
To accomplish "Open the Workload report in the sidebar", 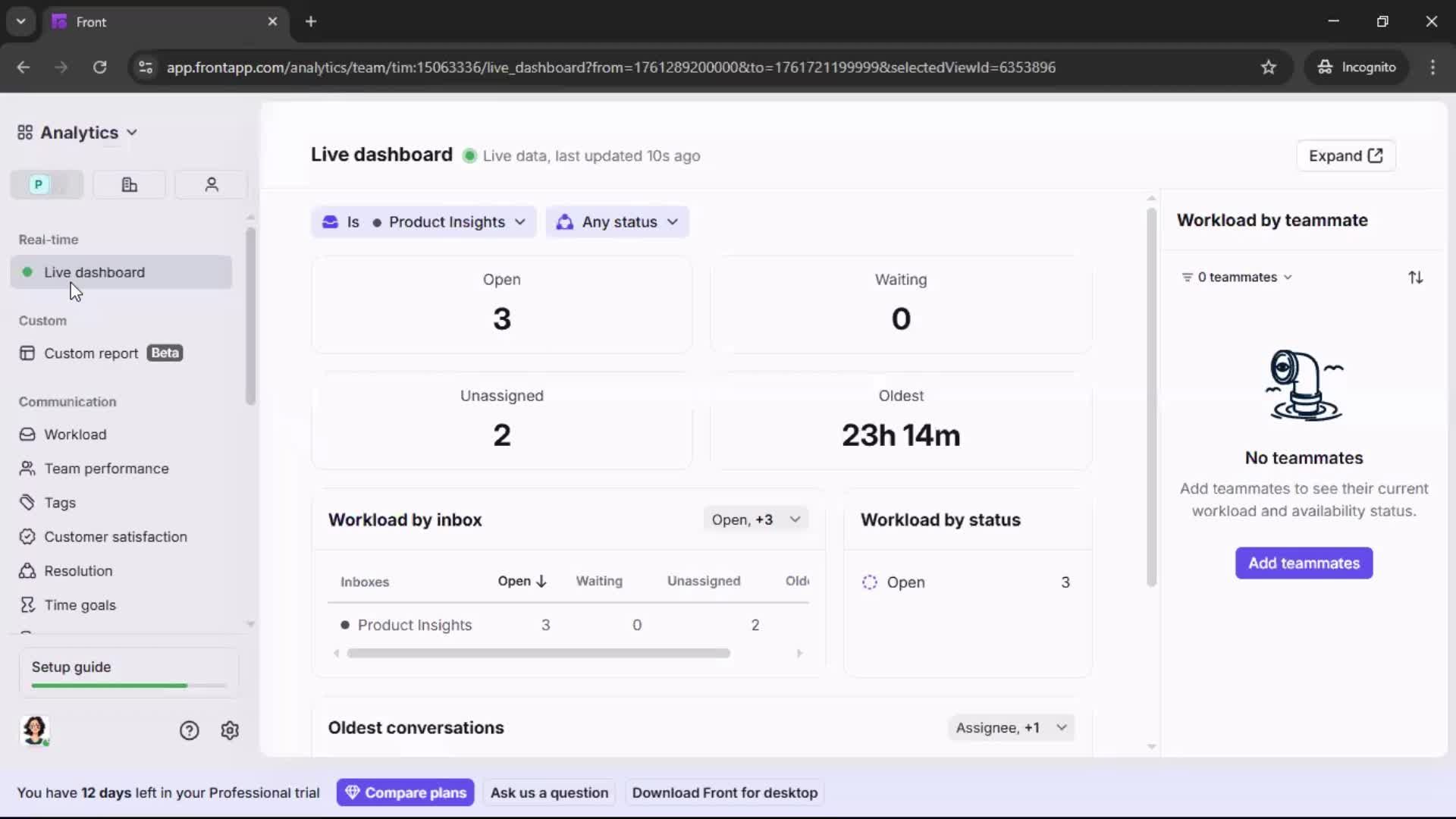I will click(76, 435).
